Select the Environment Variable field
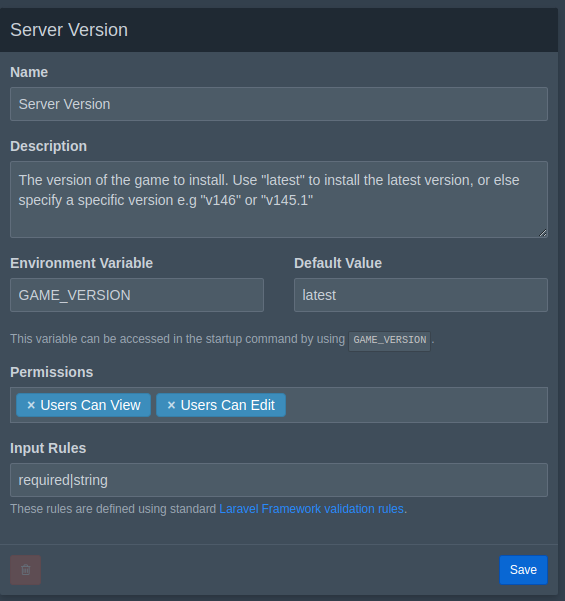 pyautogui.click(x=137, y=295)
